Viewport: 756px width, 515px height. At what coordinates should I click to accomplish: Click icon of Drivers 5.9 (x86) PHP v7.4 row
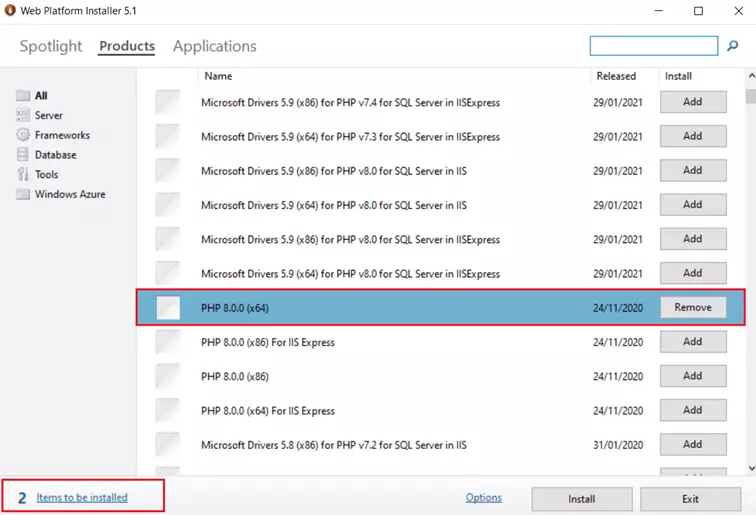tap(168, 102)
